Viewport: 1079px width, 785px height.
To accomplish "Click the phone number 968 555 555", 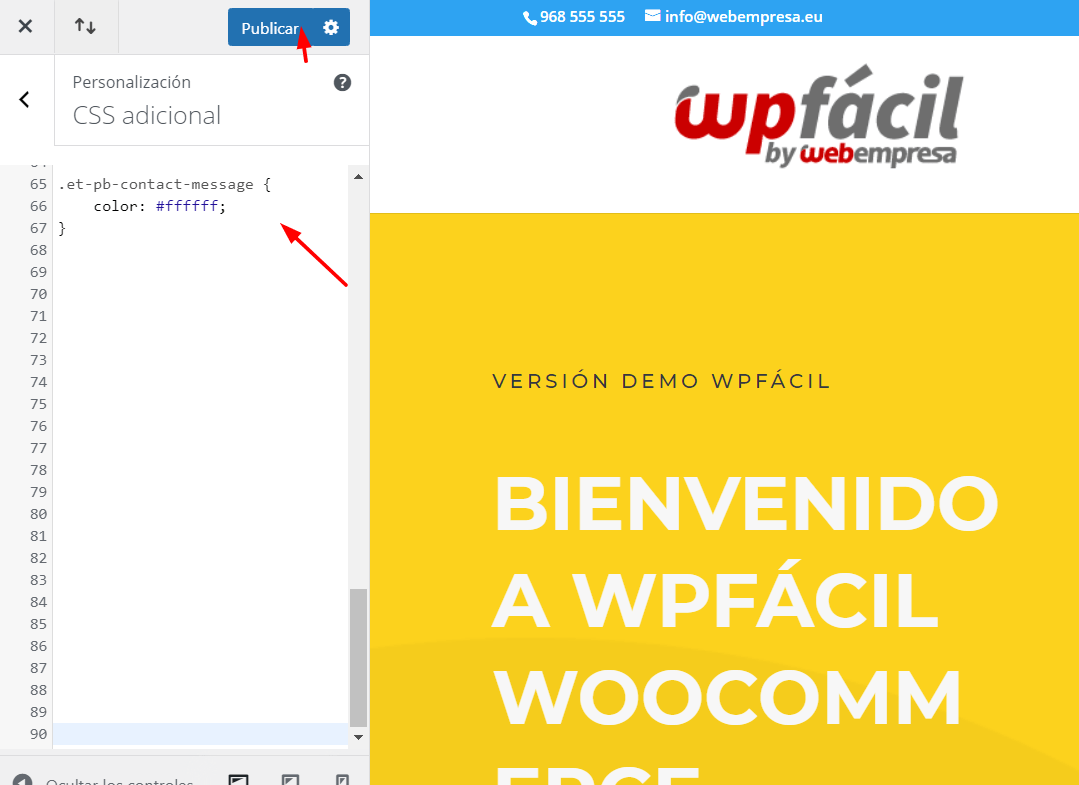I will (582, 17).
